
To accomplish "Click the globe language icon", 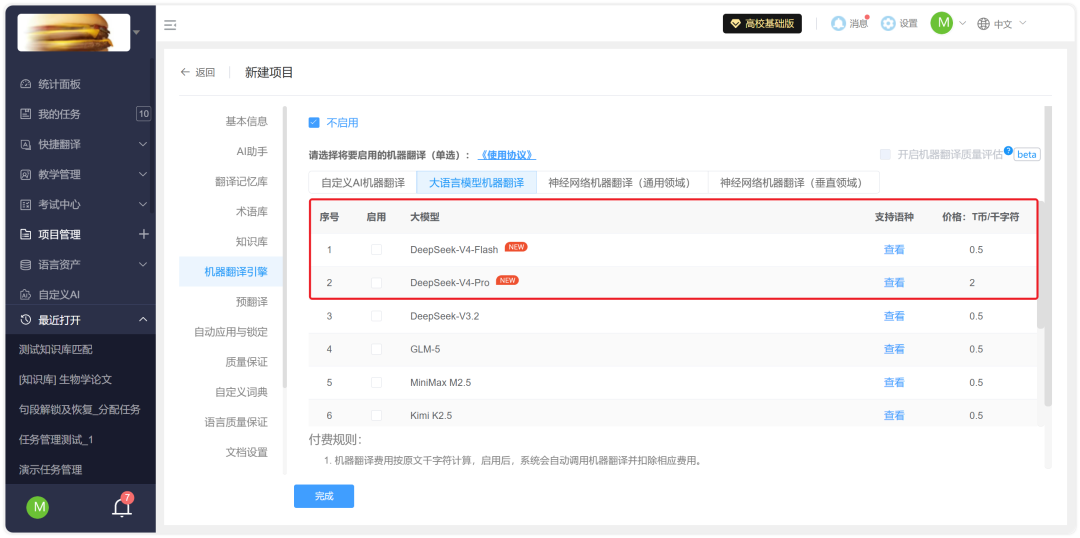I will (x=983, y=23).
